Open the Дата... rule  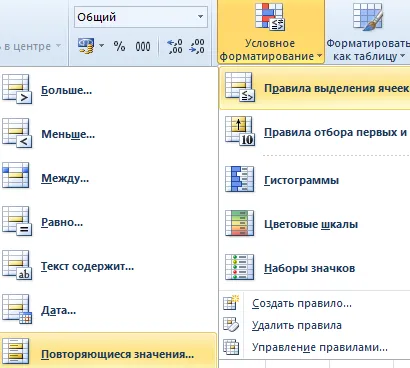[109, 310]
